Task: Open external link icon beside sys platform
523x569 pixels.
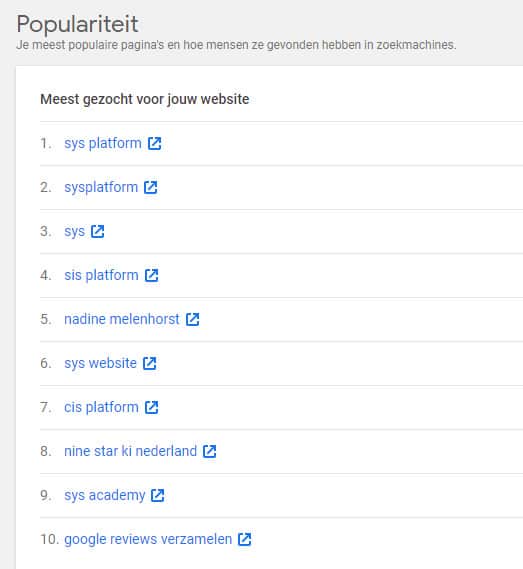Action: 155,143
